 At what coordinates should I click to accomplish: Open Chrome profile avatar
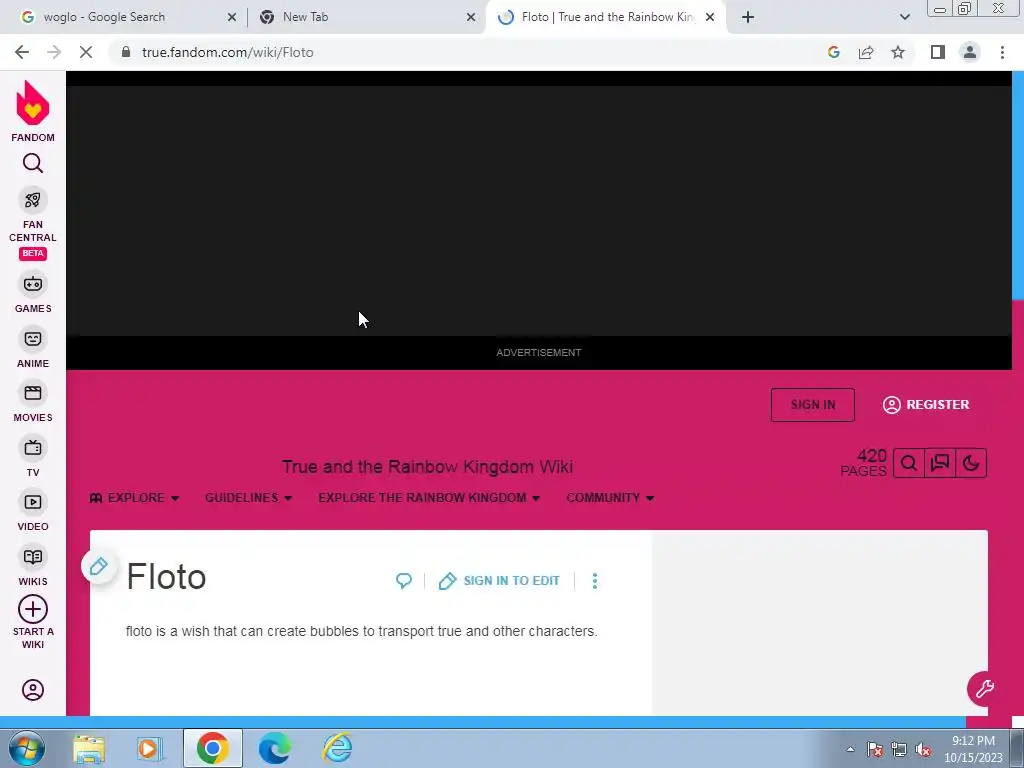point(970,52)
